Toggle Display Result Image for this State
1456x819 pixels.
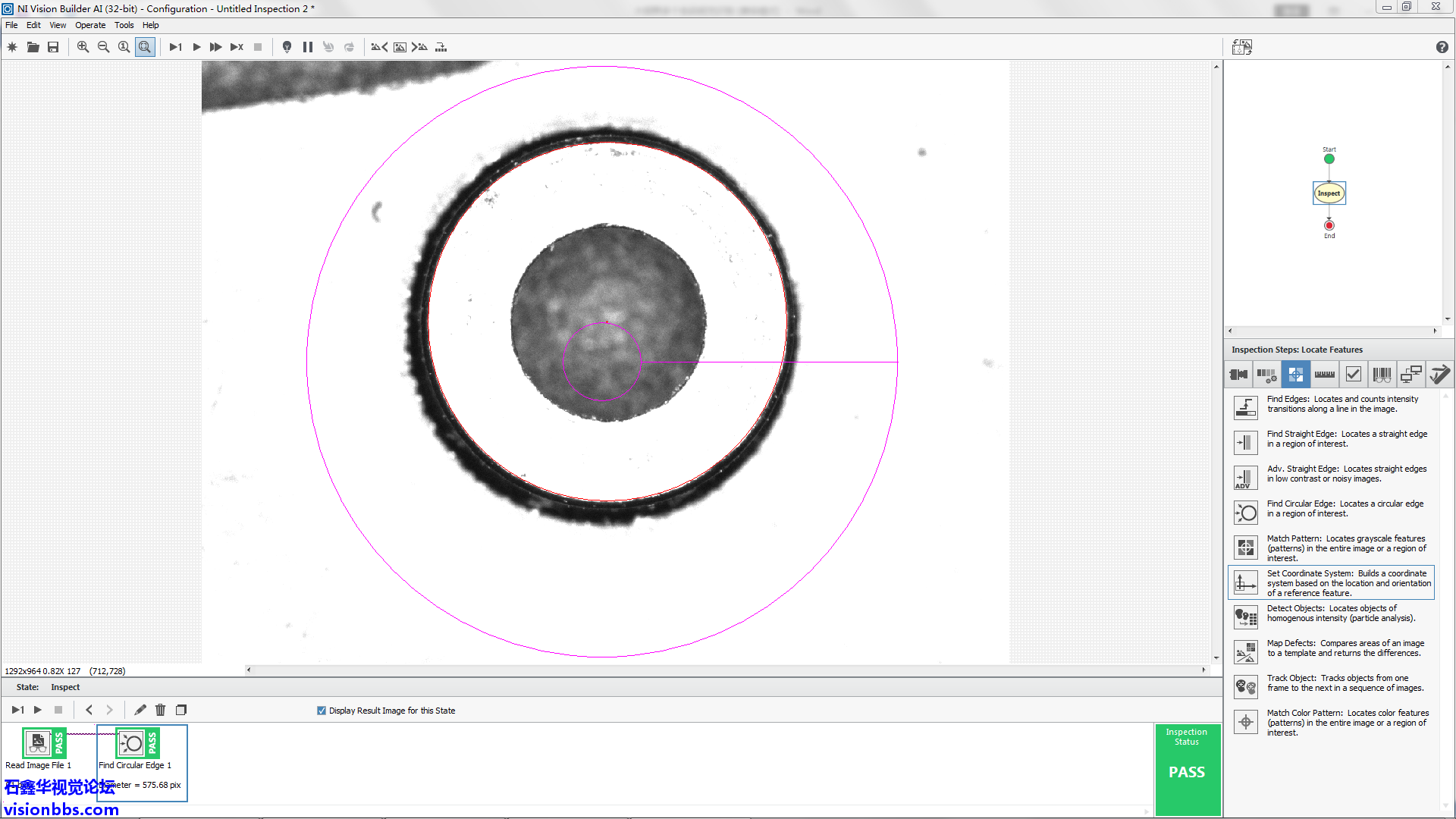tap(322, 711)
